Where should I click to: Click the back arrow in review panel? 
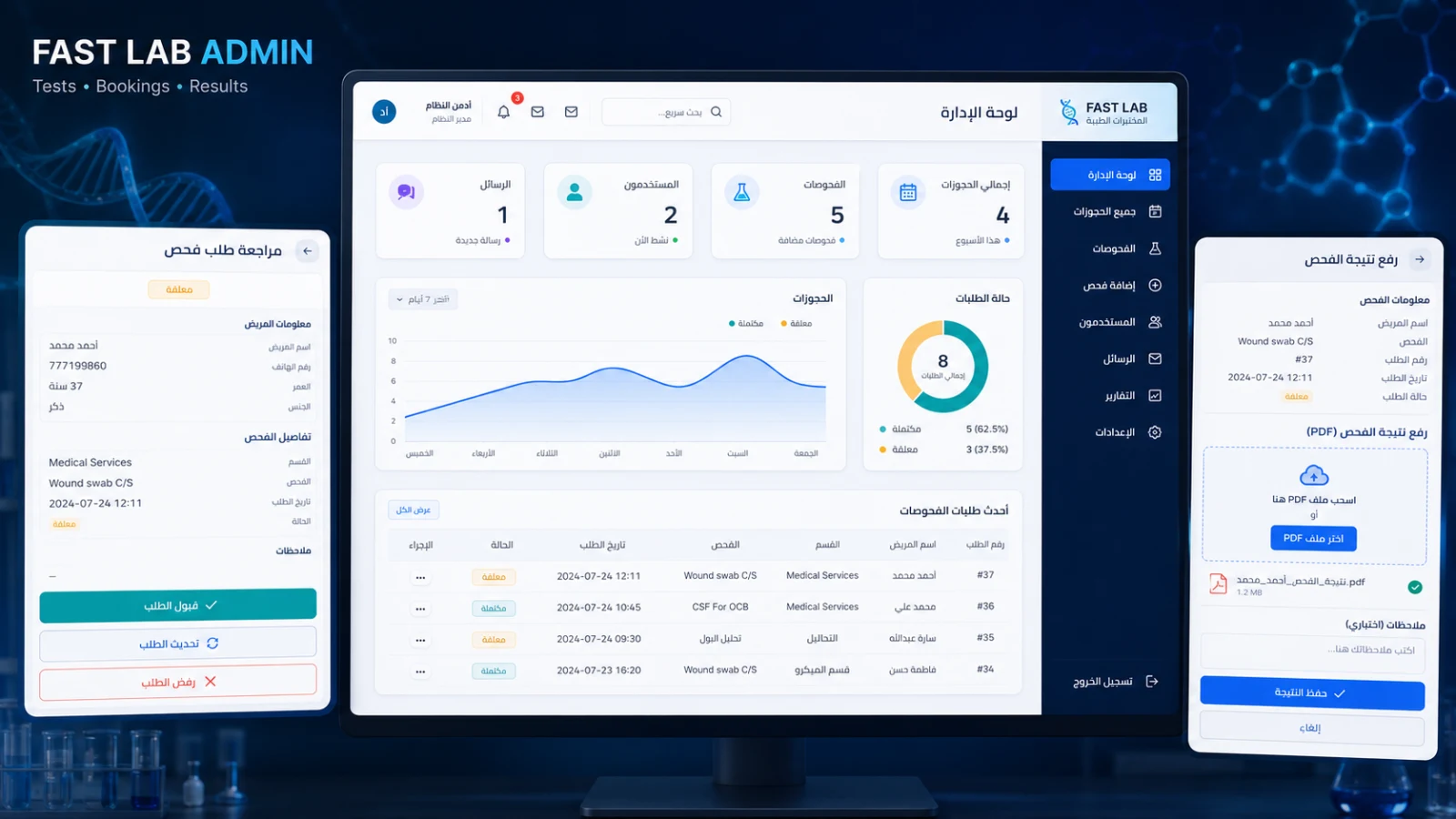click(308, 251)
